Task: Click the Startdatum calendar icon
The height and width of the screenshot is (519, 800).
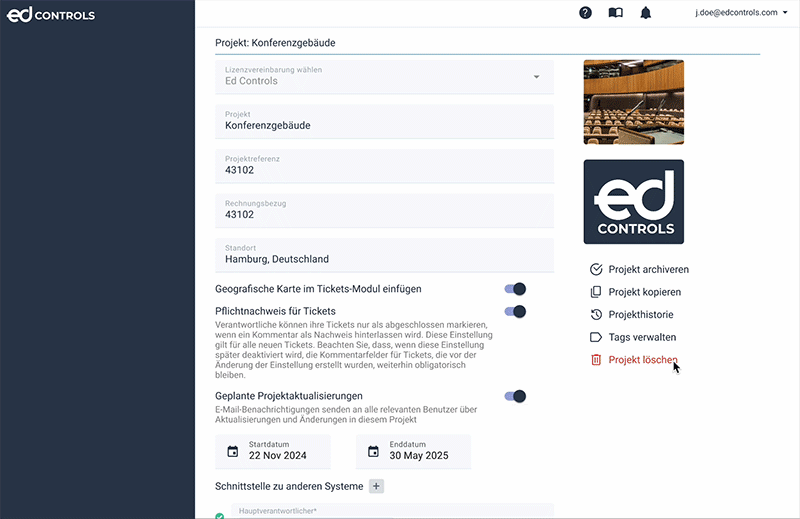Action: [233, 452]
